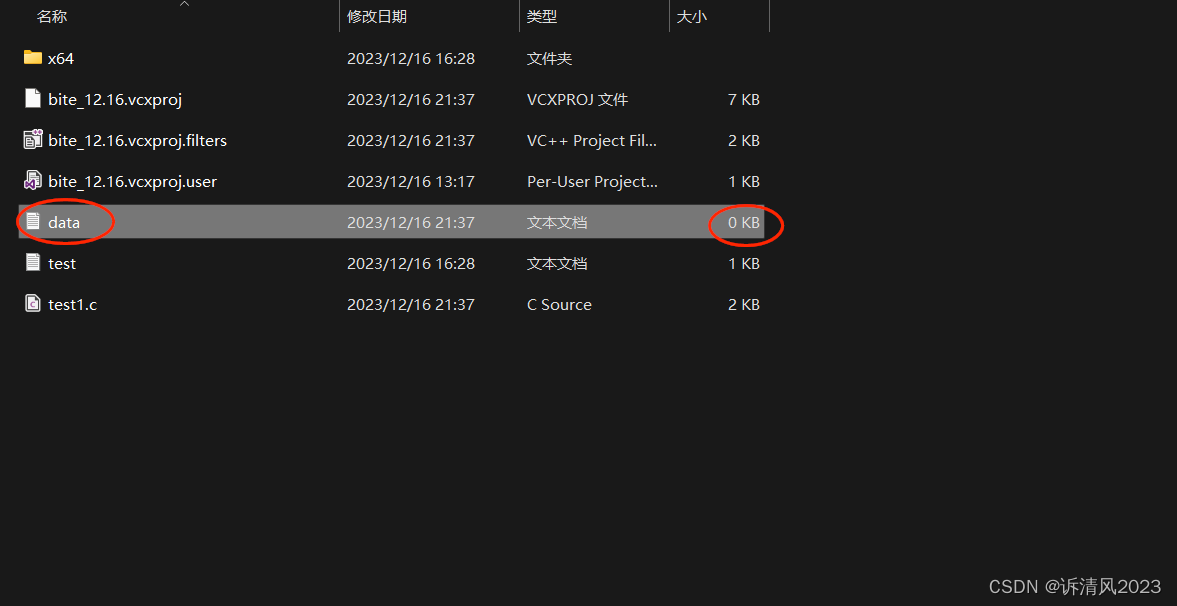Sort files by the 修改日期 column header
Viewport: 1177px width, 606px height.
tap(377, 17)
